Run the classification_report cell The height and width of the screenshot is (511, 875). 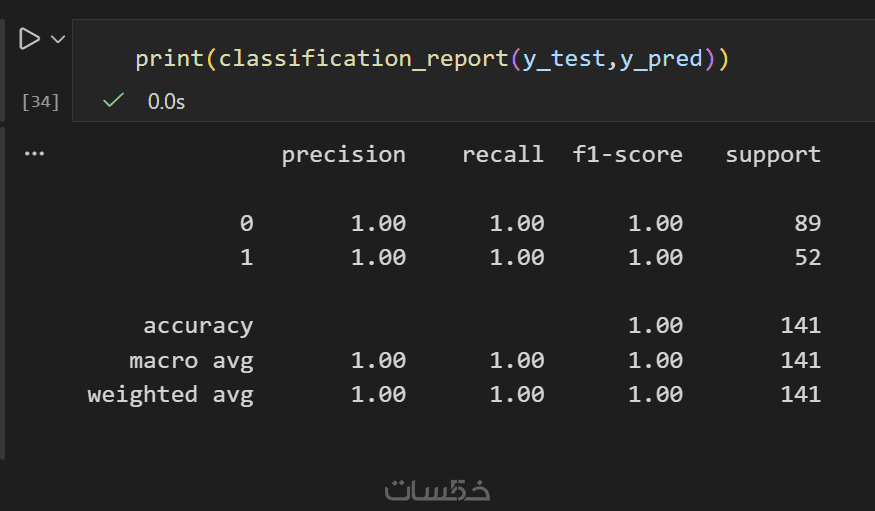tap(29, 39)
